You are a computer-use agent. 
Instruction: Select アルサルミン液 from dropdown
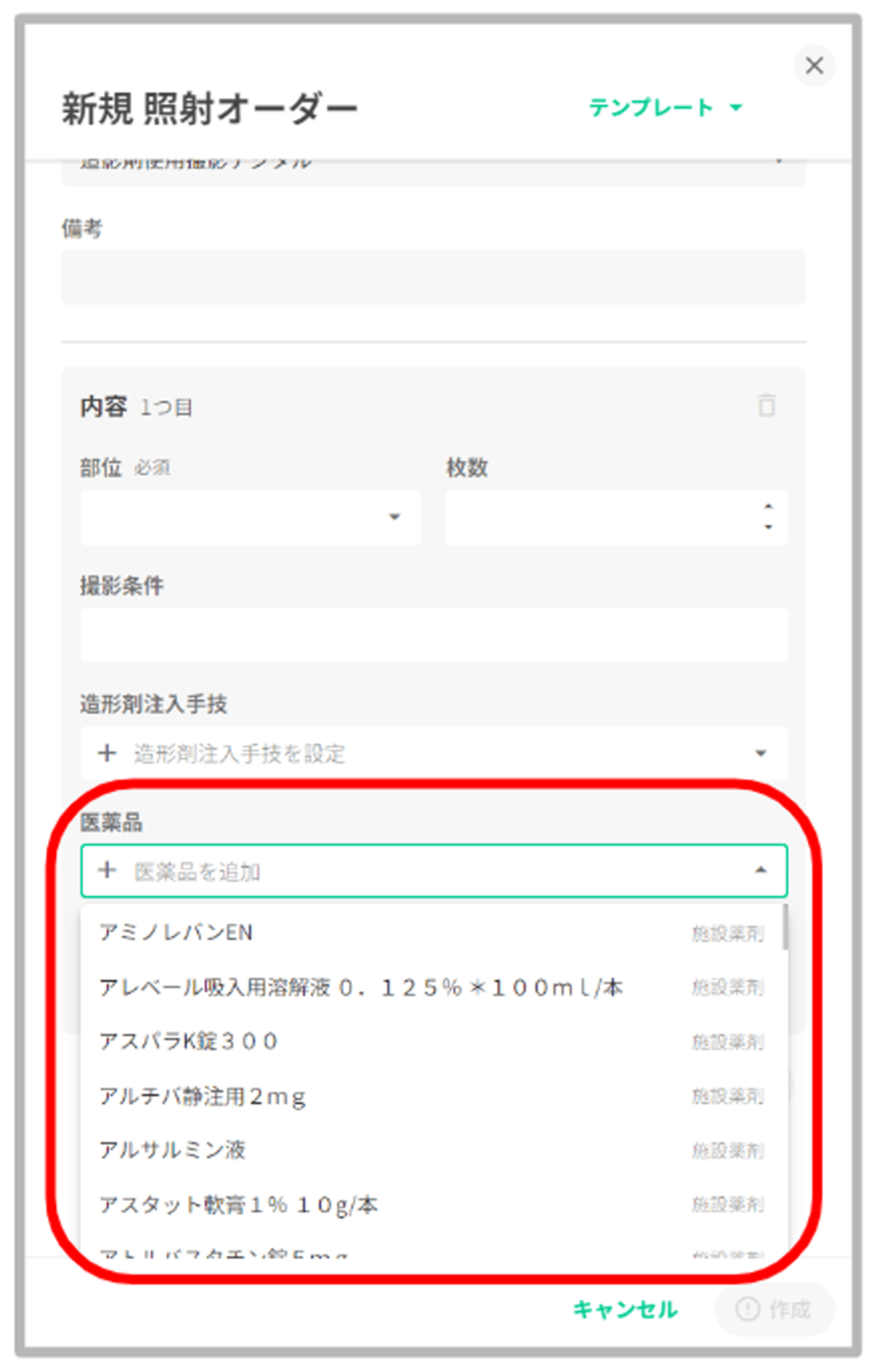point(172,1150)
